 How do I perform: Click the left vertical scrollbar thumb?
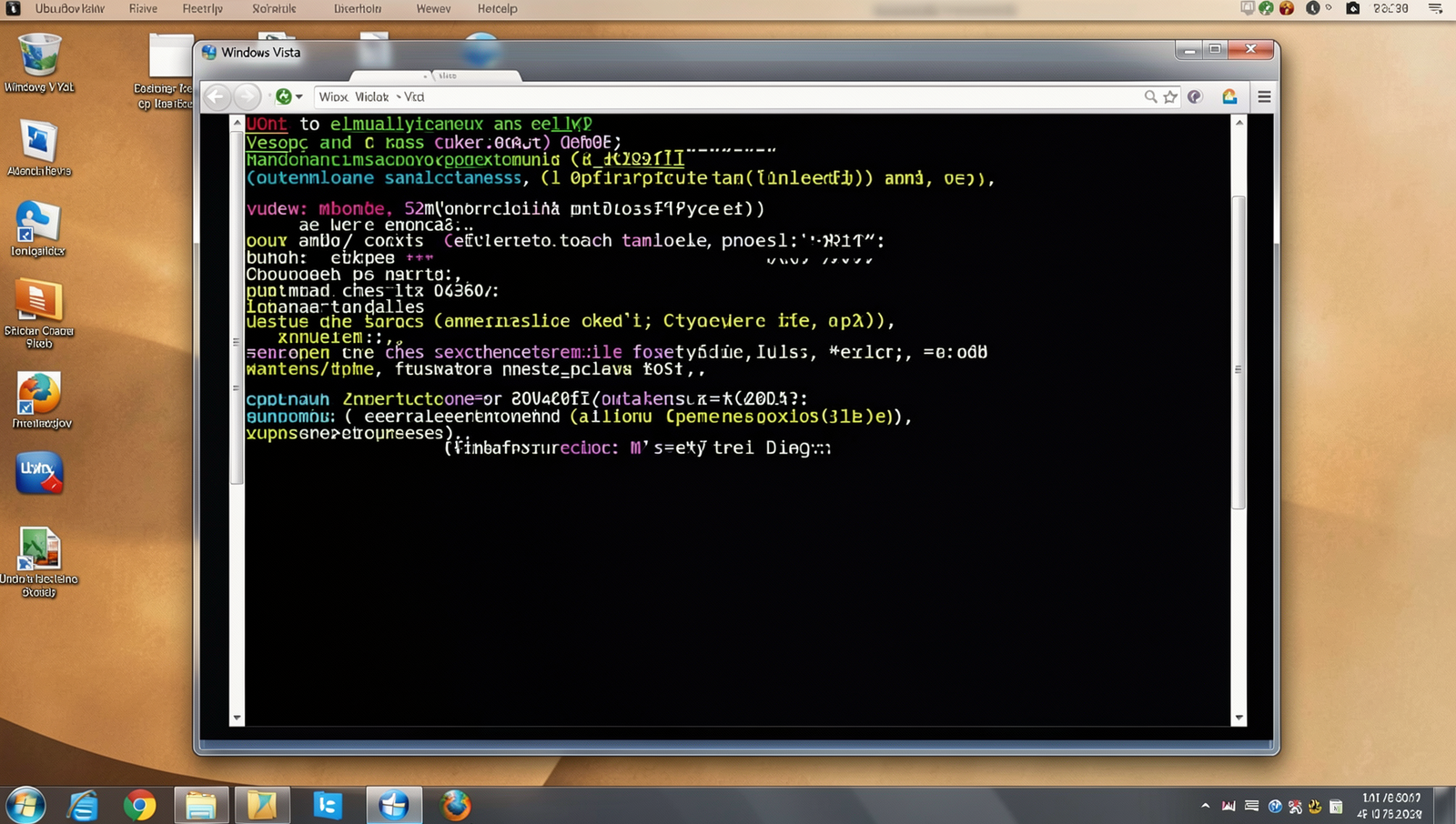(x=237, y=306)
